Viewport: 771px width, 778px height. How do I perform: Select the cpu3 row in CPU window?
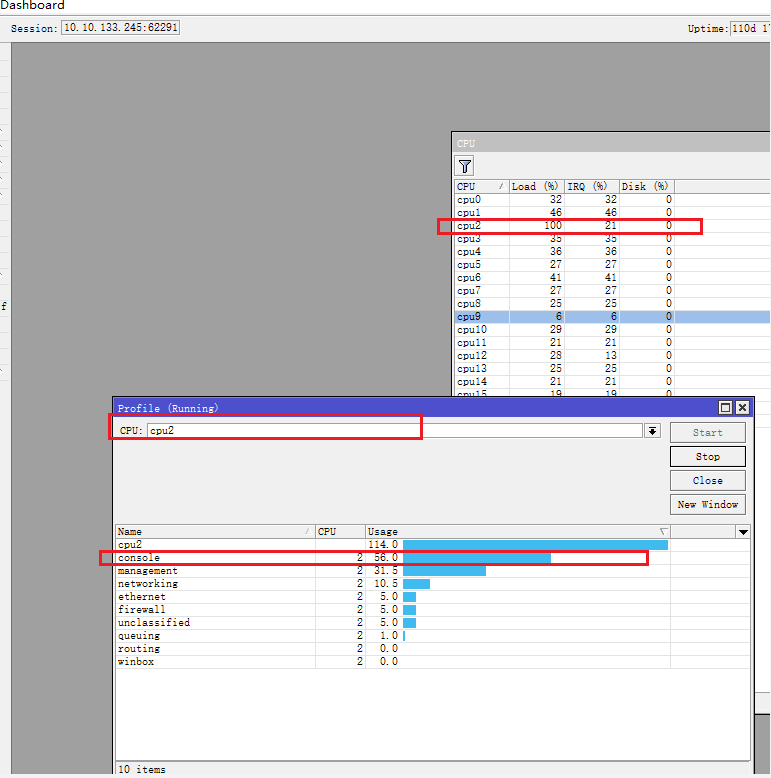(x=612, y=239)
